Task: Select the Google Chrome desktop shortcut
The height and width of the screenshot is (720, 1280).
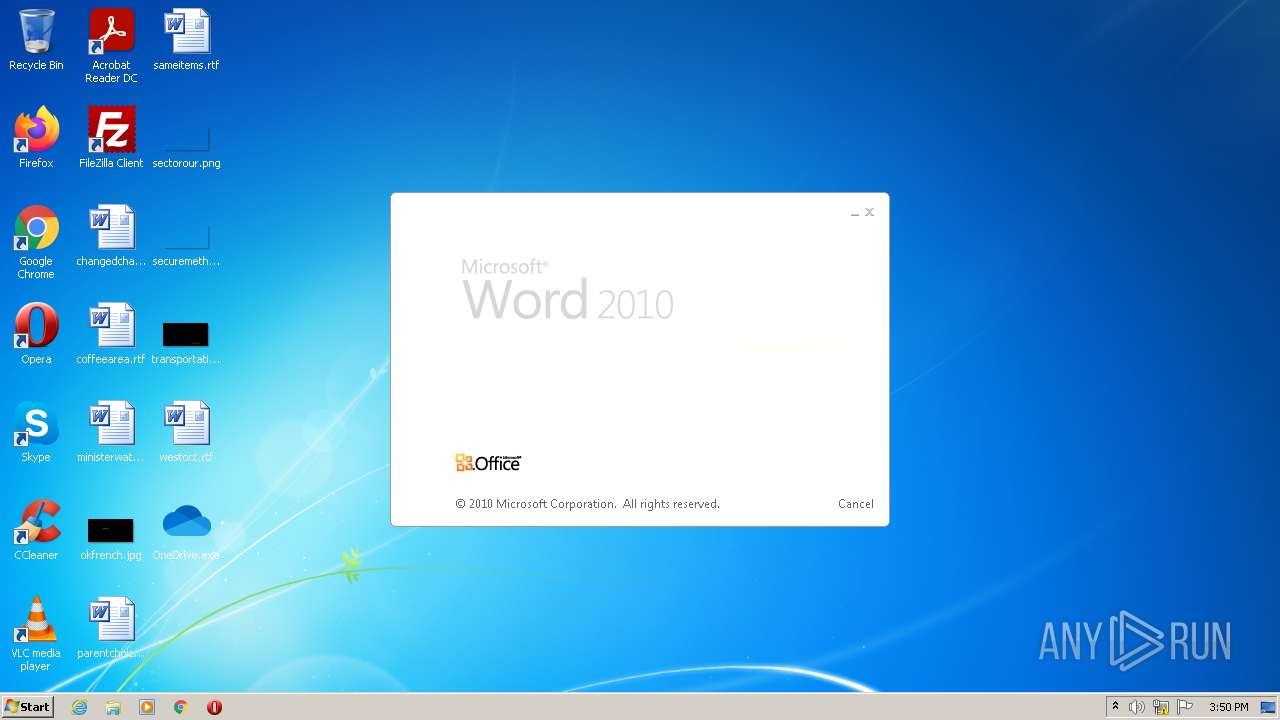Action: [x=36, y=242]
